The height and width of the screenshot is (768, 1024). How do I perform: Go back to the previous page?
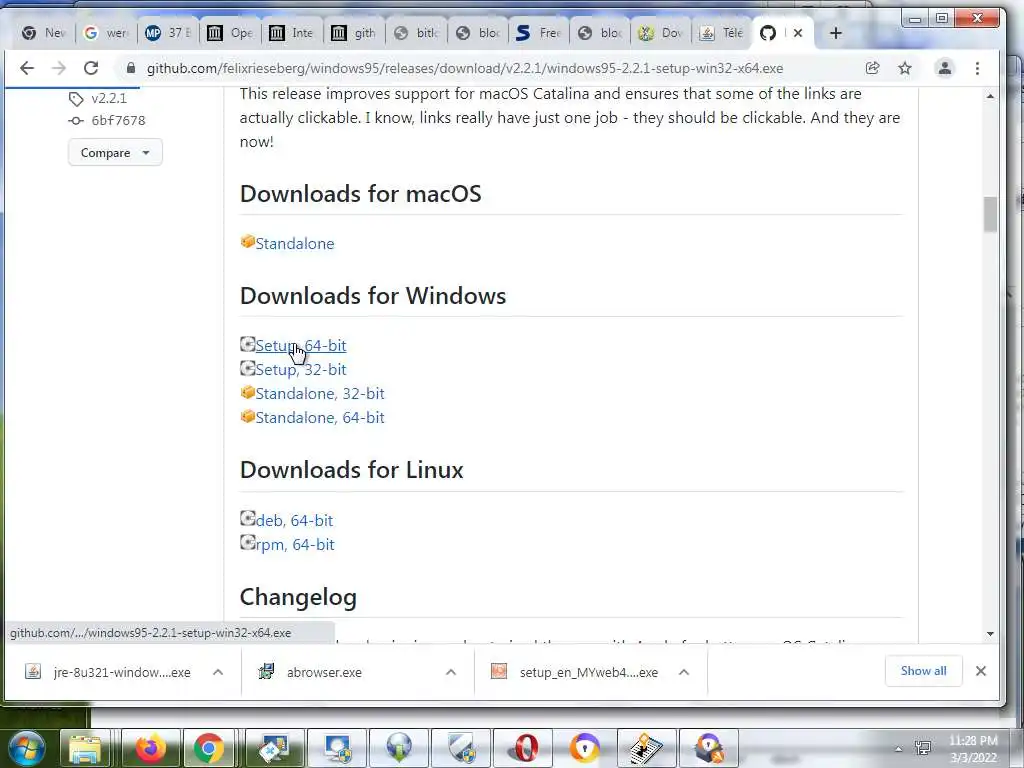click(27, 68)
